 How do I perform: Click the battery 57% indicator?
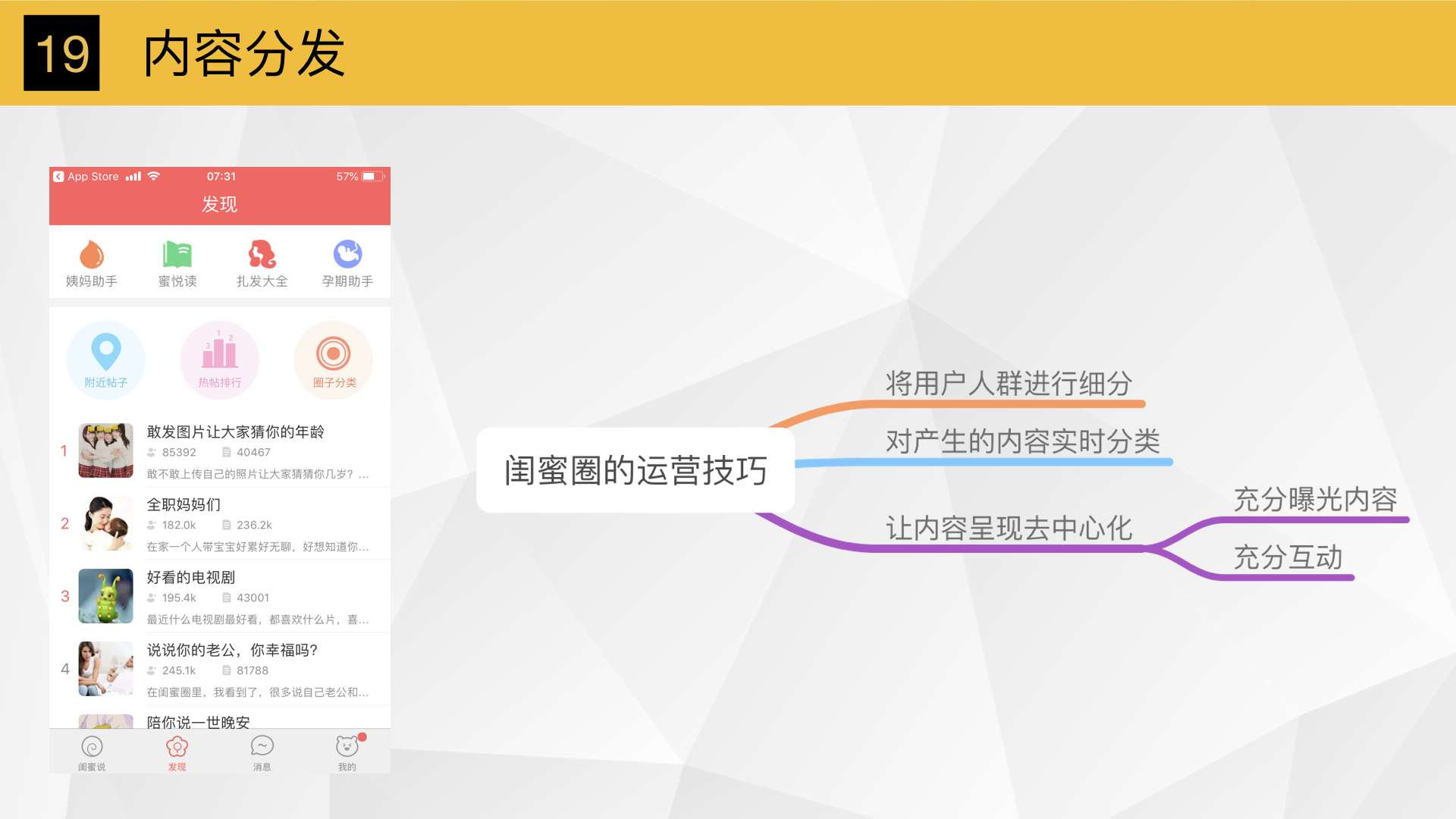[360, 177]
